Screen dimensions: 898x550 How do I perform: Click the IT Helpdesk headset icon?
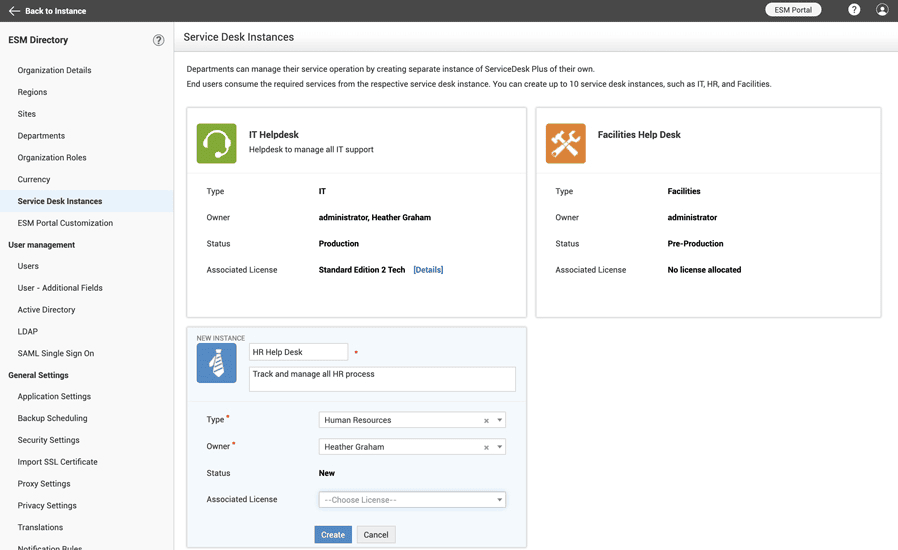(216, 143)
